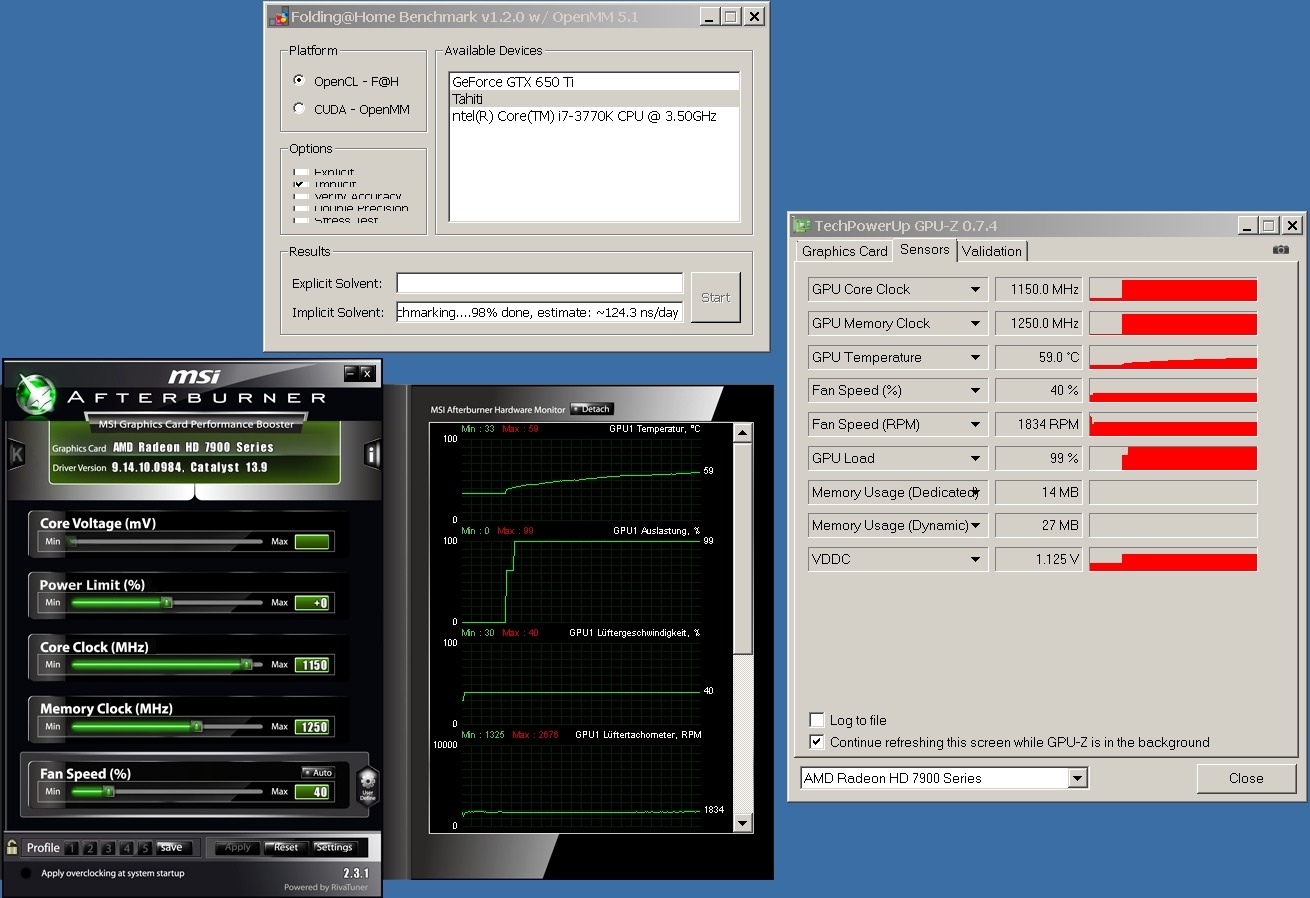Check the Log to file box in GPU-Z

pos(817,720)
